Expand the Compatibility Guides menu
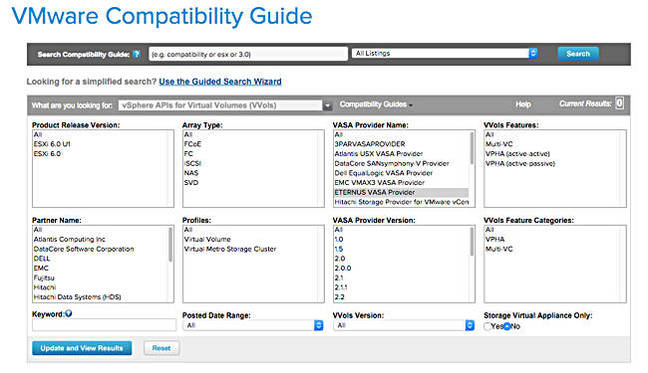Viewport: 648px width, 373px height. (x=376, y=105)
